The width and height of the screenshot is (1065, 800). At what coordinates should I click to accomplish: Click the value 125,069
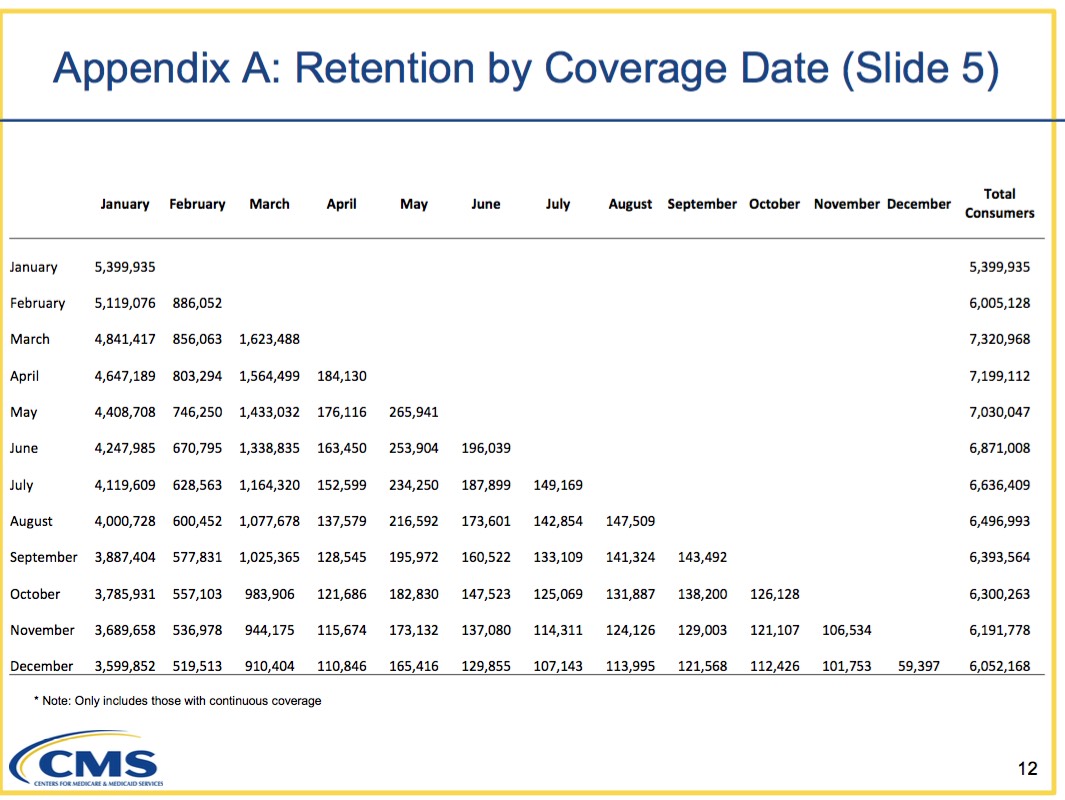click(x=558, y=594)
